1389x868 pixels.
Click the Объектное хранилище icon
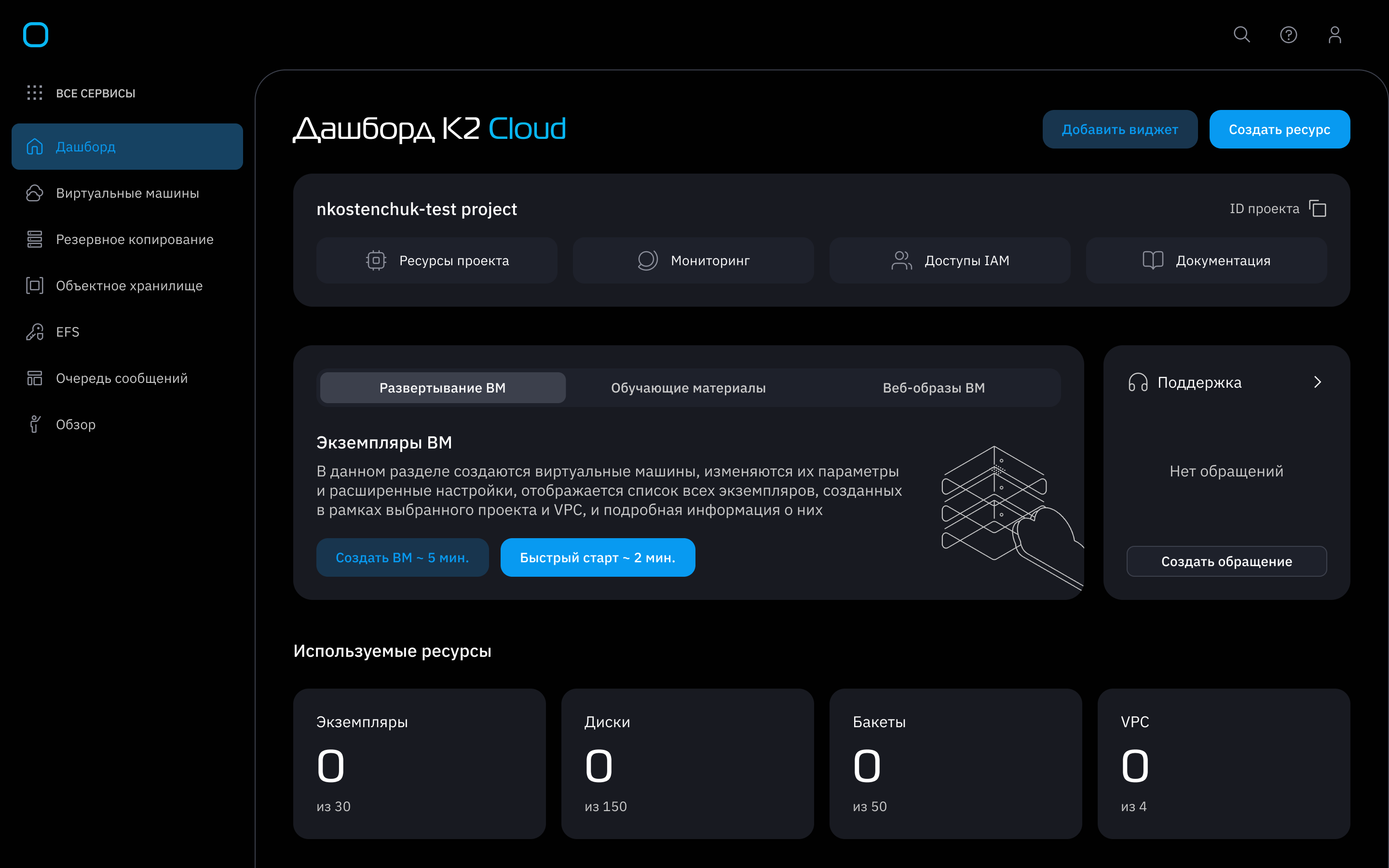pyautogui.click(x=34, y=285)
